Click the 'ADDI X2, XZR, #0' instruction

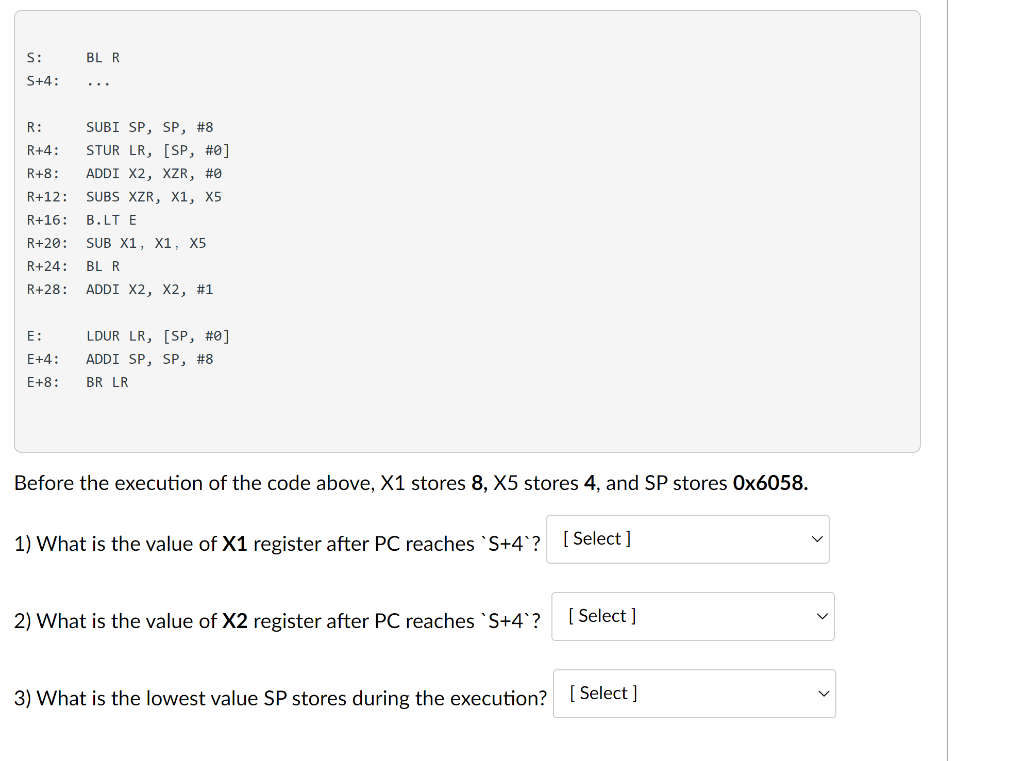click(x=153, y=173)
